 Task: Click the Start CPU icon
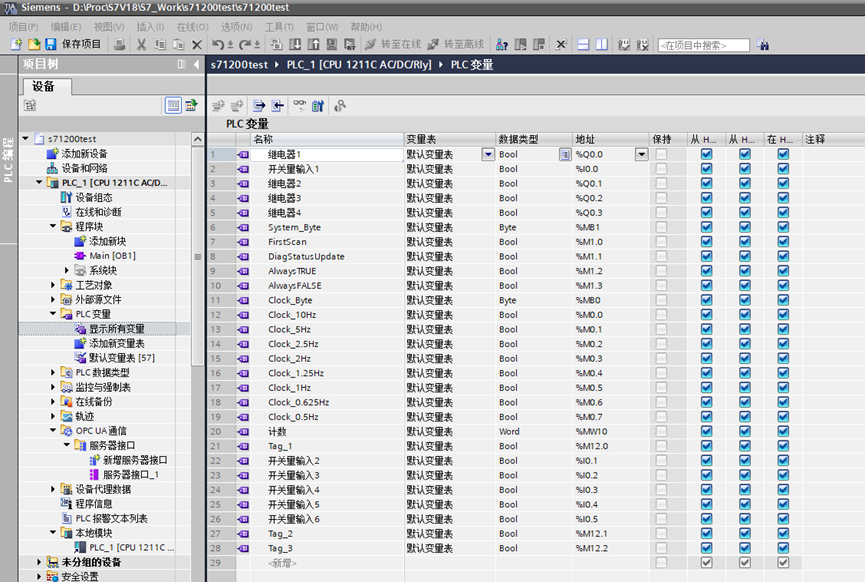520,45
